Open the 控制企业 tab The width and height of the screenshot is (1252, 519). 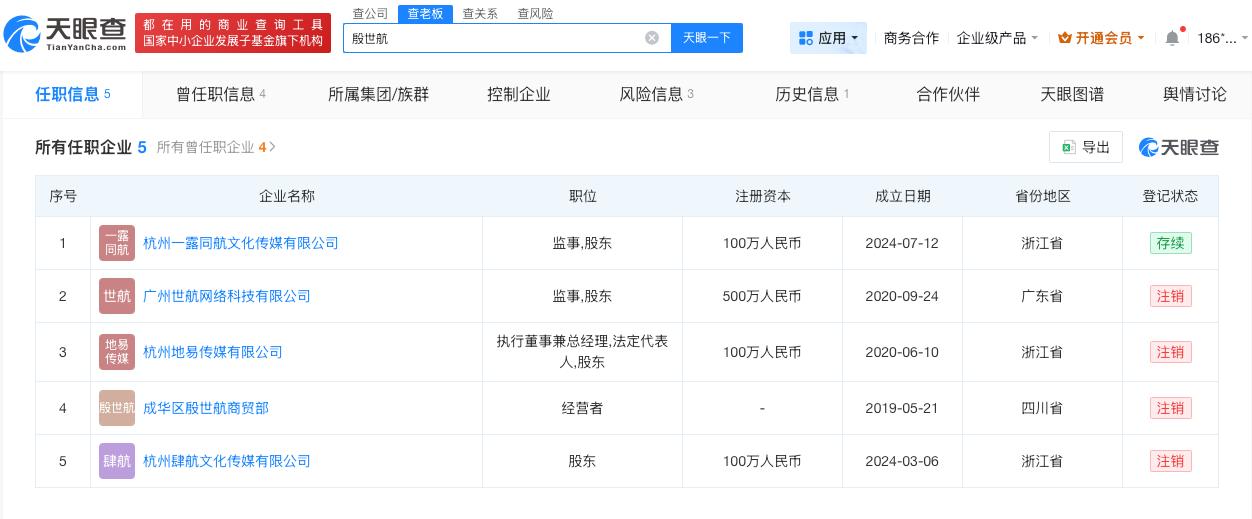coord(519,94)
